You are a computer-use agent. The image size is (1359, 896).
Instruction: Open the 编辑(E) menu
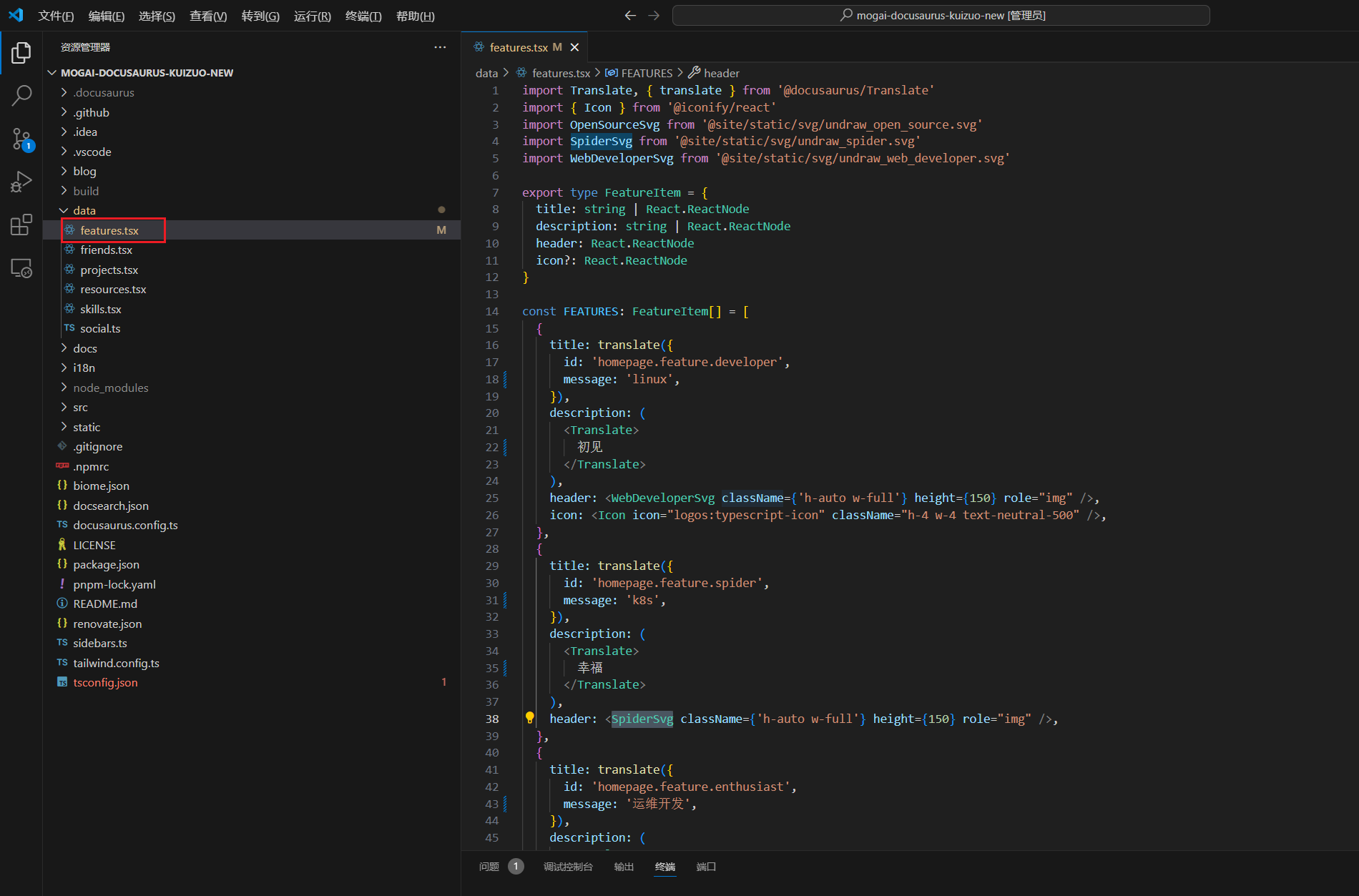107,16
